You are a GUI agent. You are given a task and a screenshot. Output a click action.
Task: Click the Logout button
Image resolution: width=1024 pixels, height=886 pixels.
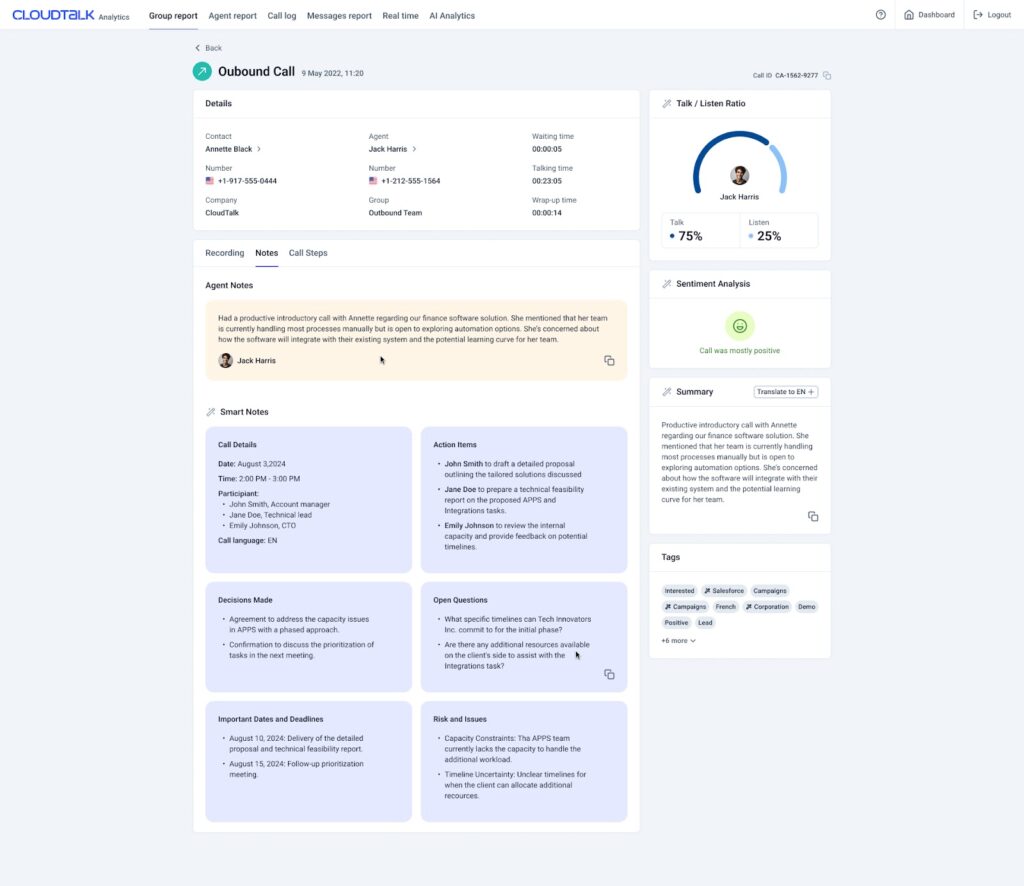(992, 15)
